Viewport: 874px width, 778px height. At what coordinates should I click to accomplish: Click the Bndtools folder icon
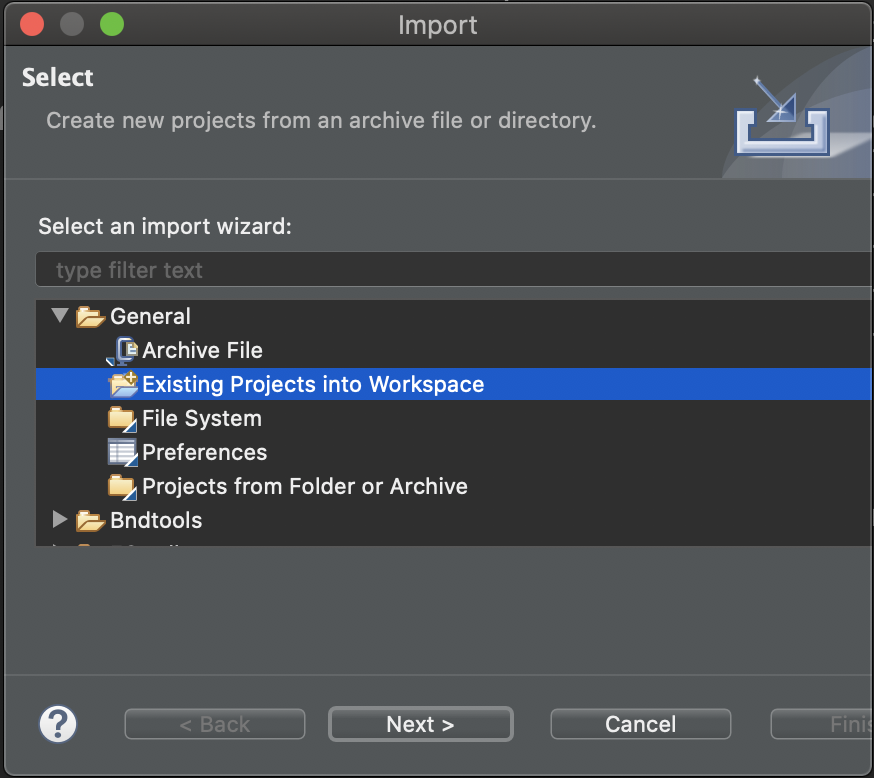pos(90,520)
